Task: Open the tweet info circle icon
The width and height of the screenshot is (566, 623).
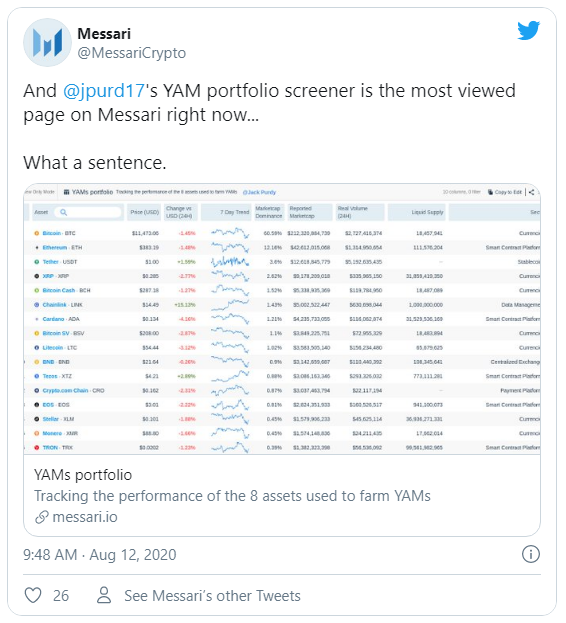Action: point(531,554)
